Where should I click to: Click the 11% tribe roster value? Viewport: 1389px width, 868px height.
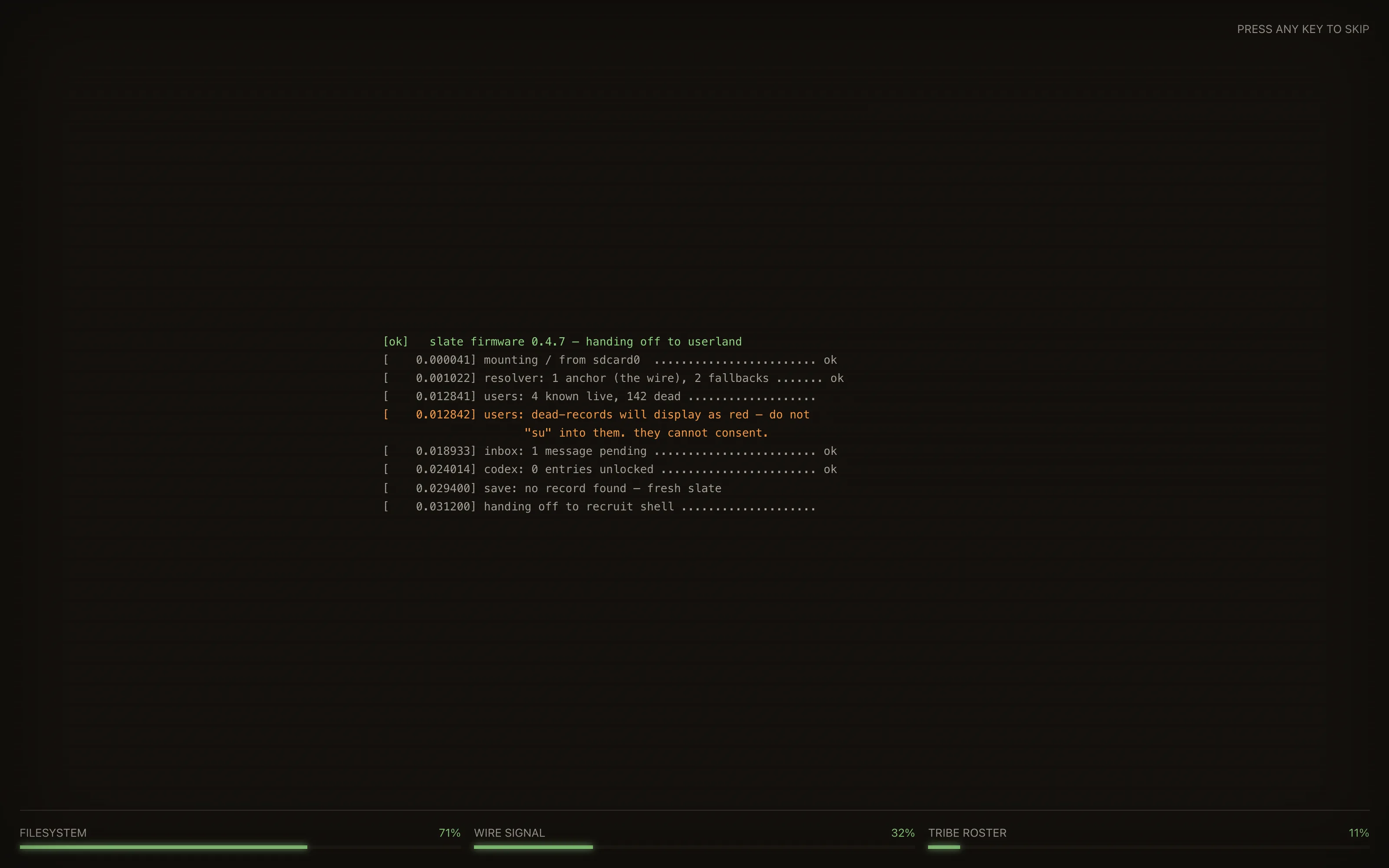(x=1359, y=833)
